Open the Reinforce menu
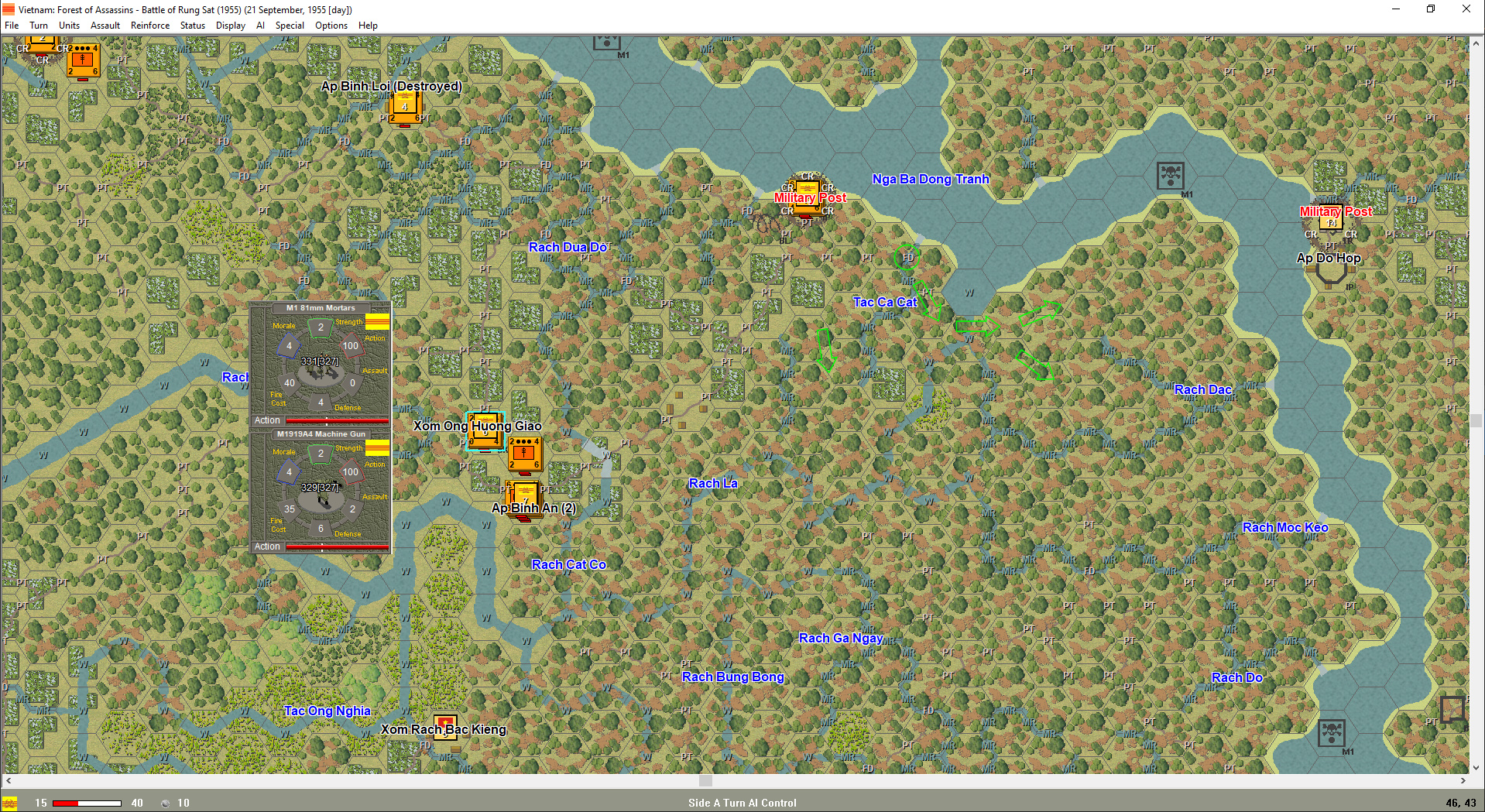The image size is (1485, 812). [x=150, y=26]
